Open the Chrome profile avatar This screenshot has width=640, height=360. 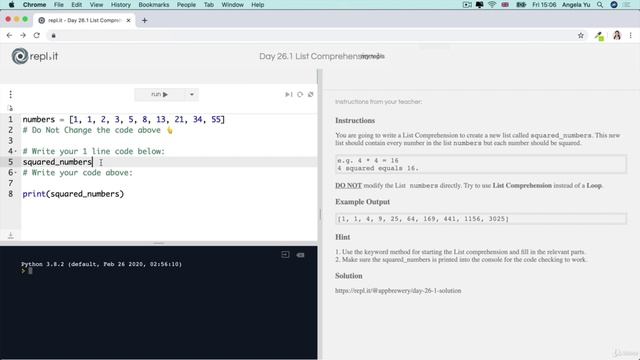[x=617, y=36]
